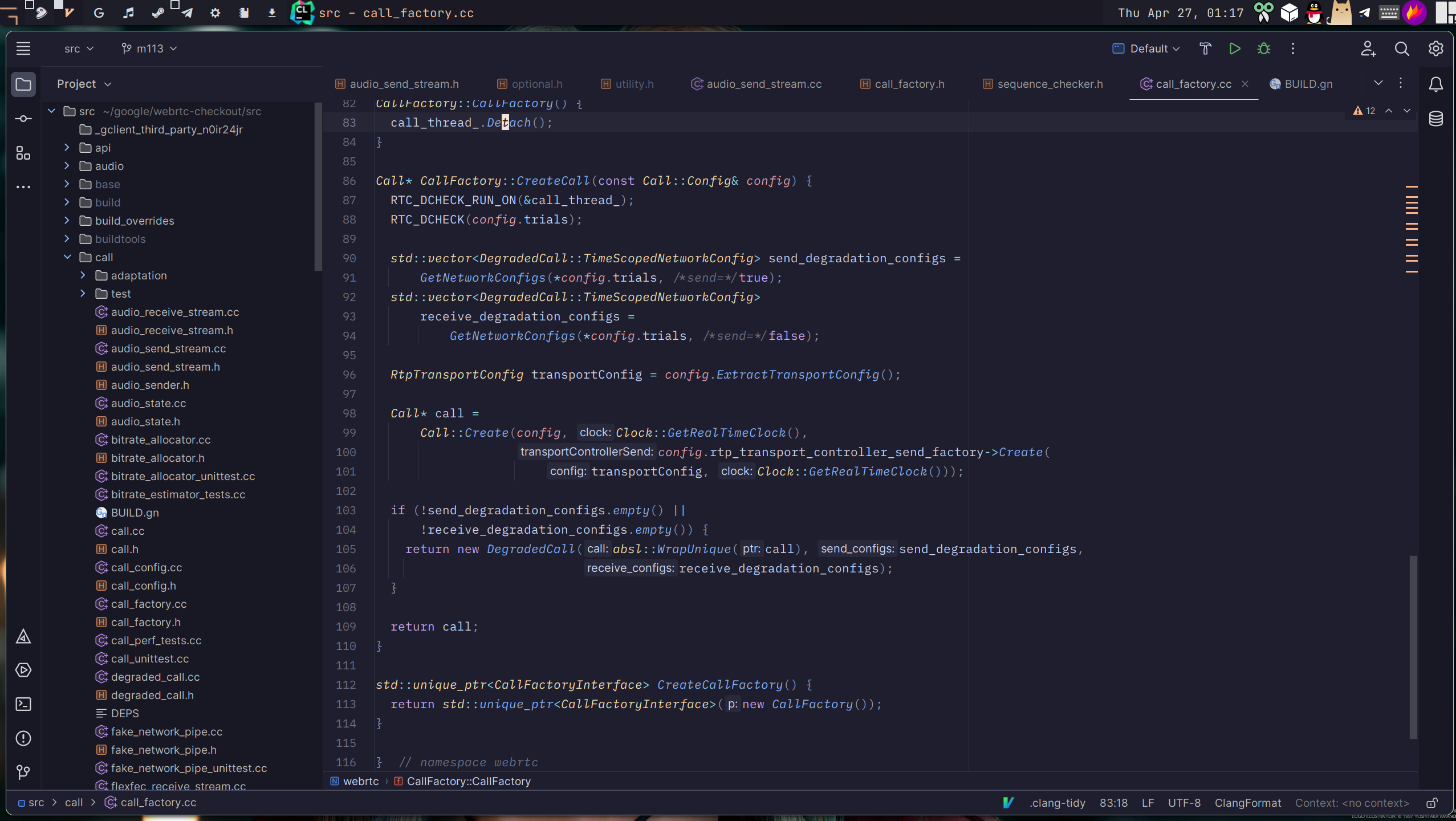Click the Build hammer icon
This screenshot has width=1456, height=821.
coord(1205,49)
